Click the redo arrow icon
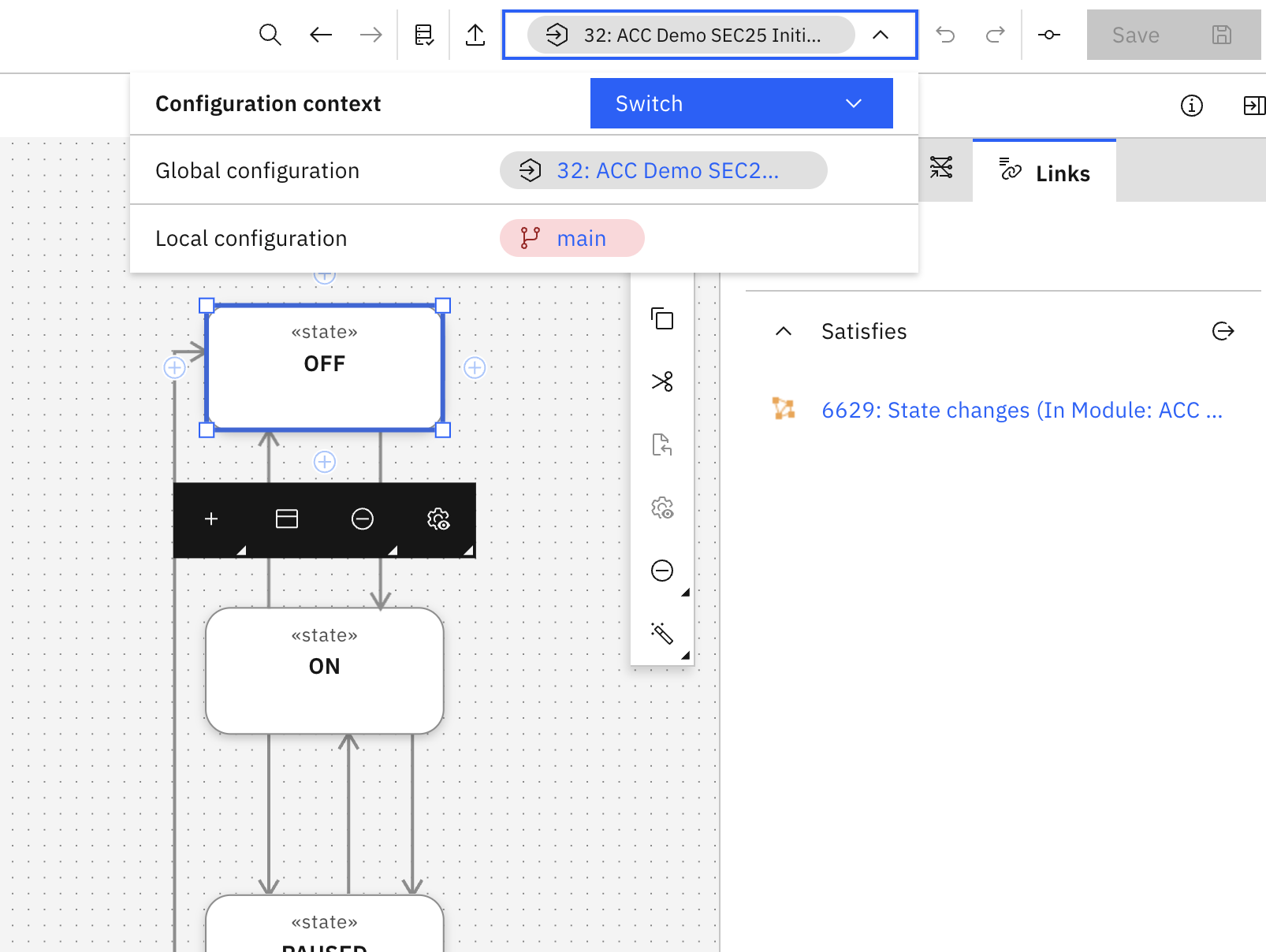 (996, 35)
